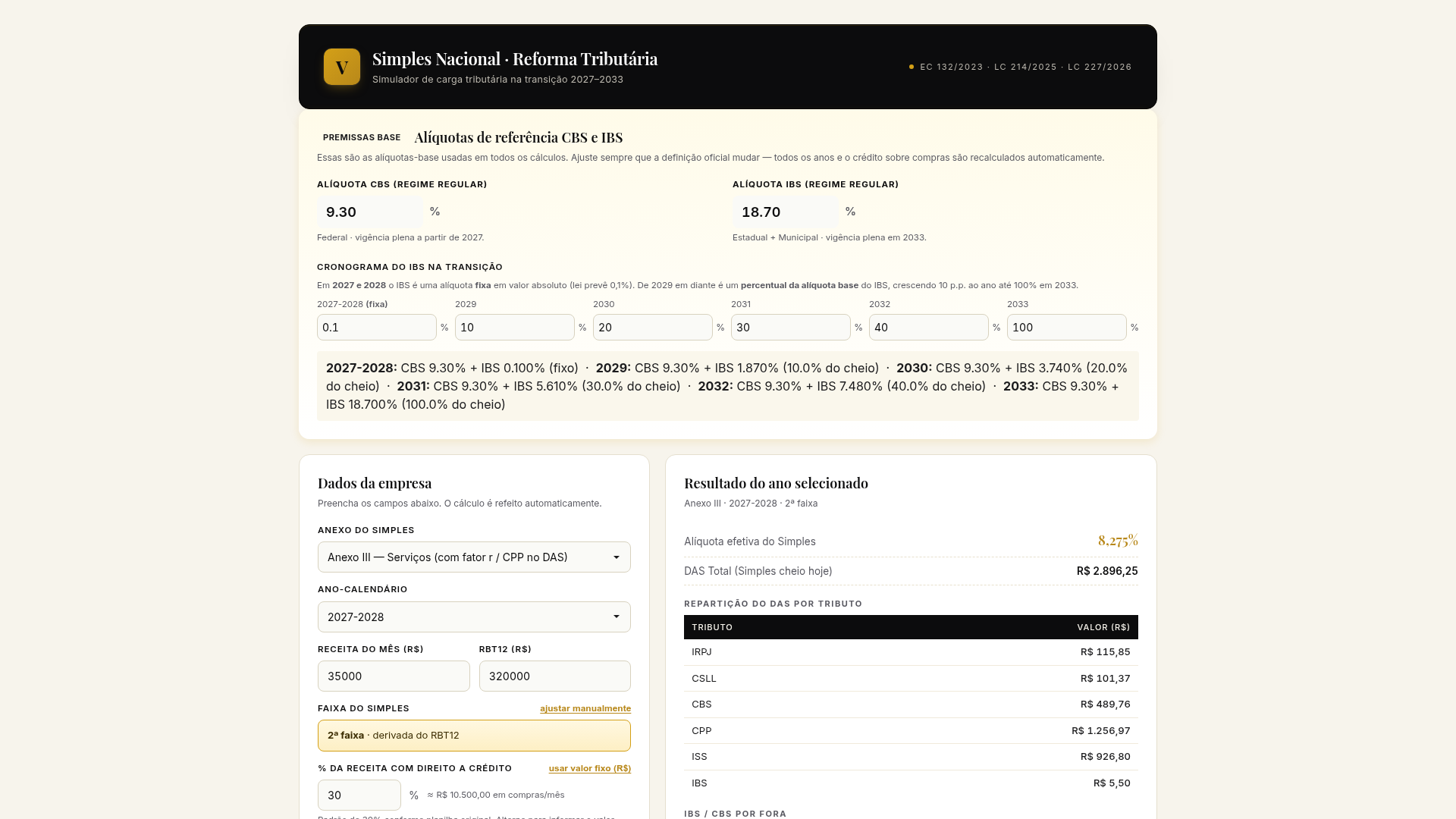Click the 'Anexo III · 2027-2028 · 2ª faixa' subtitle
1456x819 pixels.
(x=751, y=504)
